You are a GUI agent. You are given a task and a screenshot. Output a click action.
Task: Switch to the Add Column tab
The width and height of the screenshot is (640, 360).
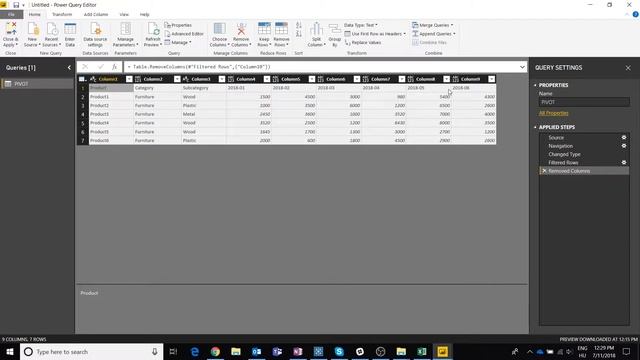tap(96, 14)
